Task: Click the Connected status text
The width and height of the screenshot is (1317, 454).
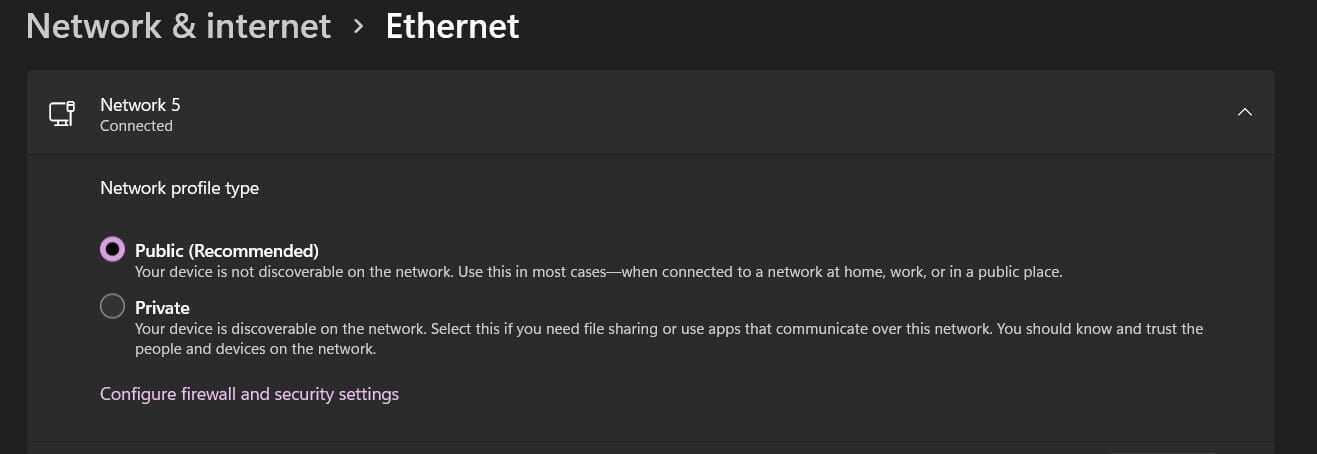Action: pos(136,126)
